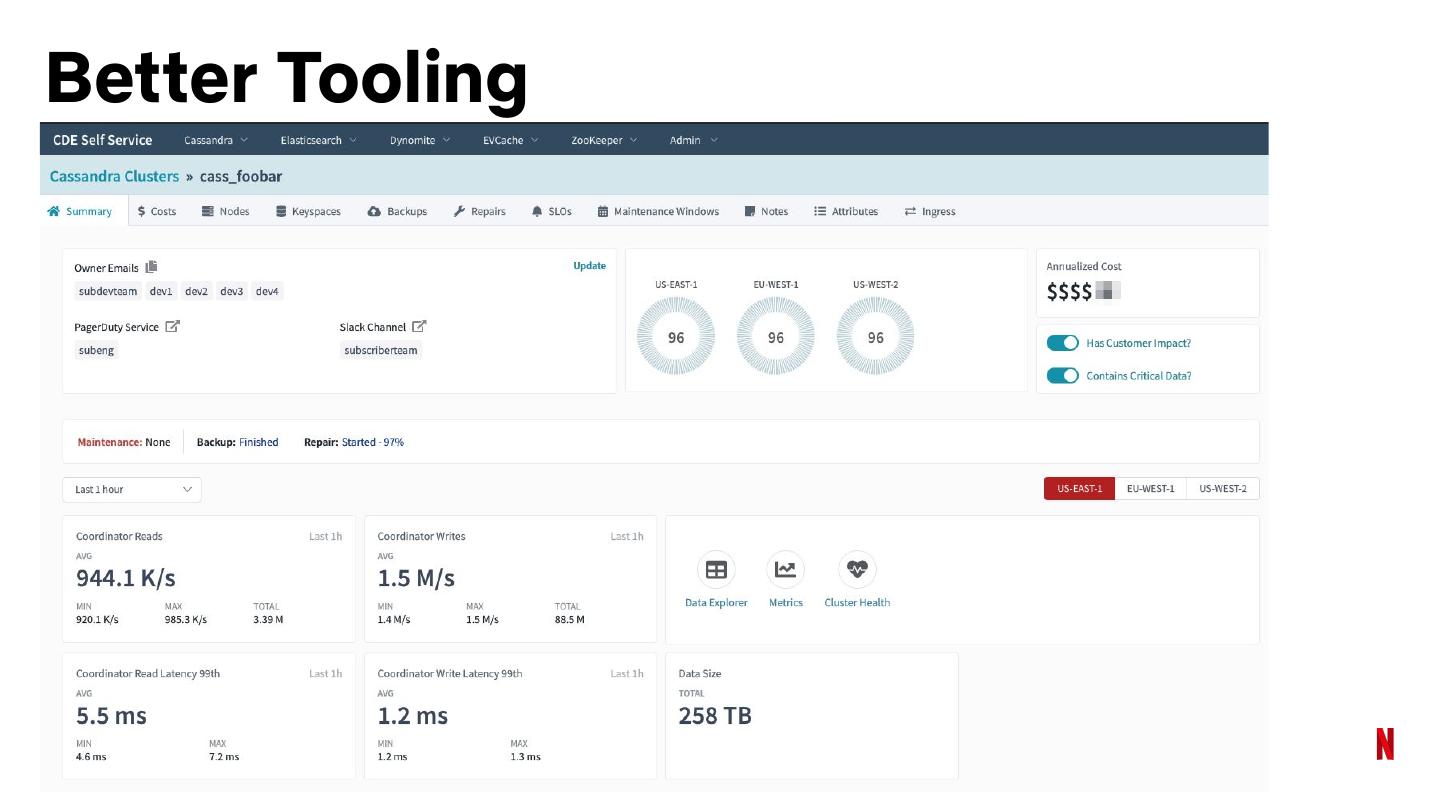Toggle the Contains Critical Data switch
The height and width of the screenshot is (810, 1440).
(1062, 376)
